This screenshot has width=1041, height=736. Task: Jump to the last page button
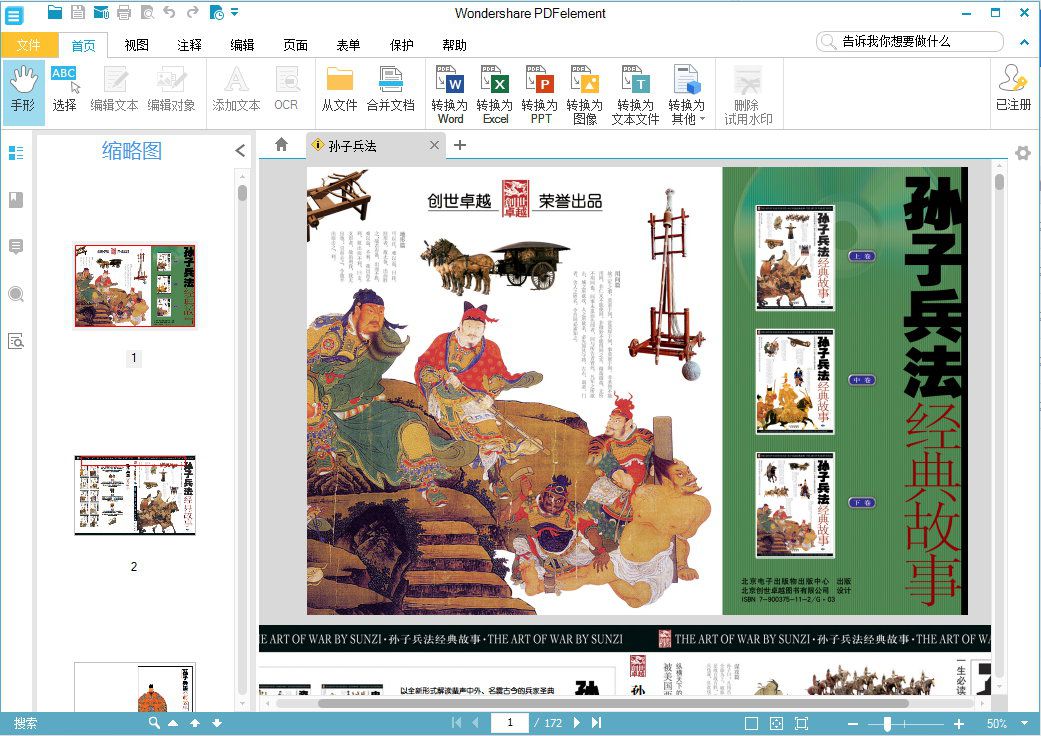click(596, 723)
